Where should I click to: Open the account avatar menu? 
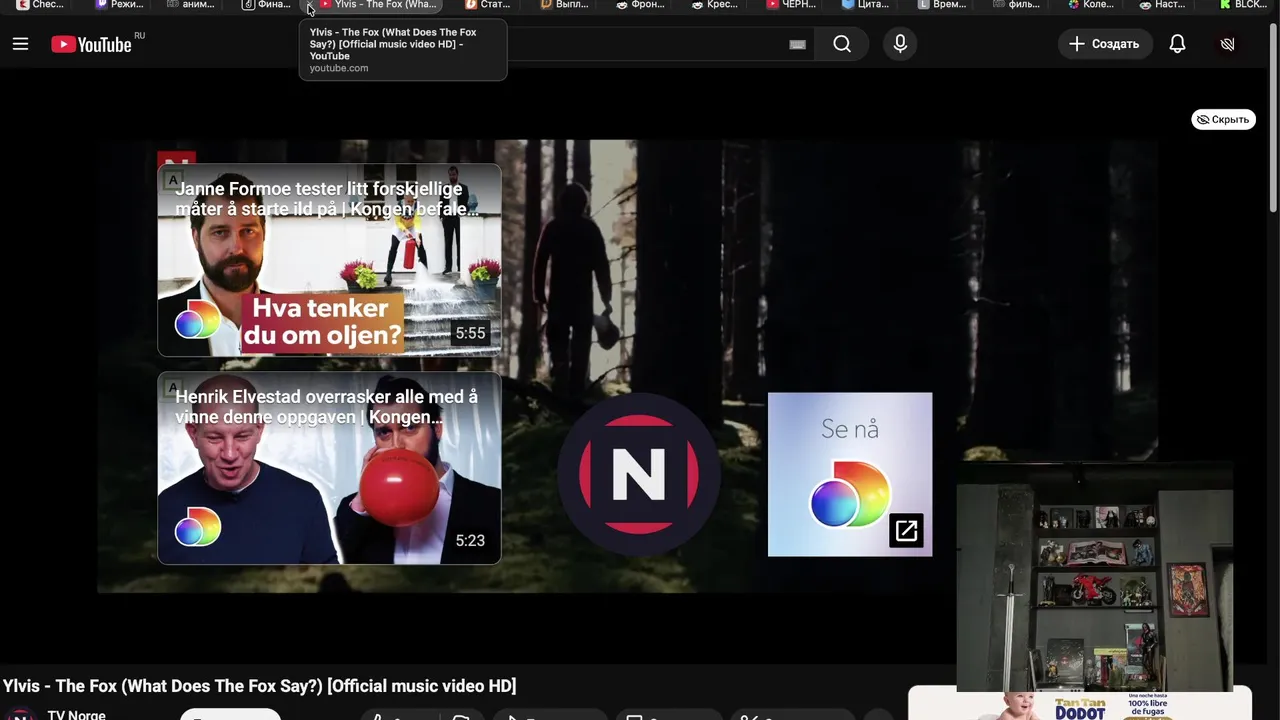[1228, 44]
